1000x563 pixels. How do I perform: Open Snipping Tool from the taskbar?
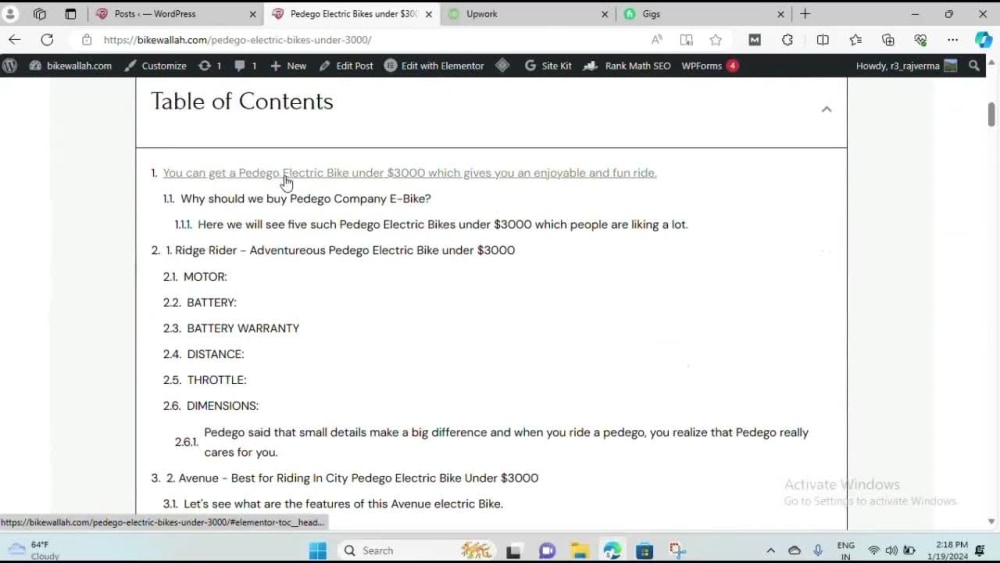point(677,550)
